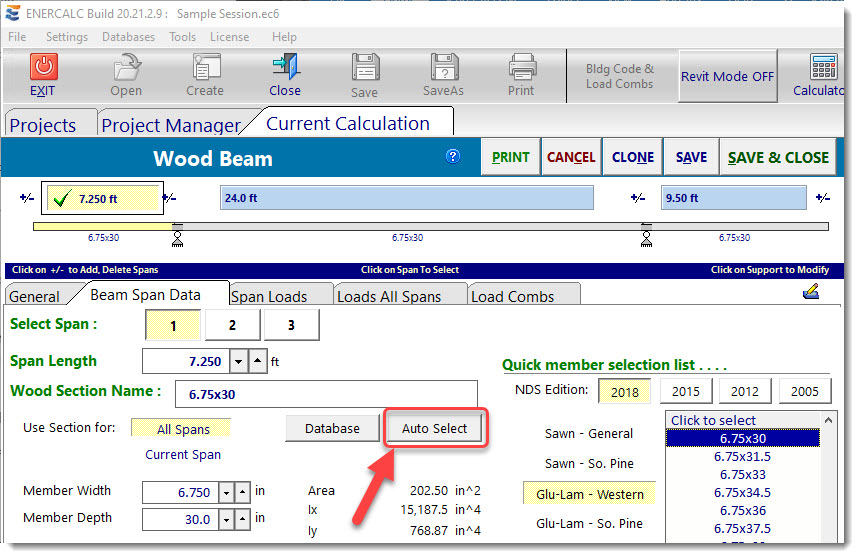Click the Print printer icon
This screenshot has width=859, height=558.
[521, 68]
